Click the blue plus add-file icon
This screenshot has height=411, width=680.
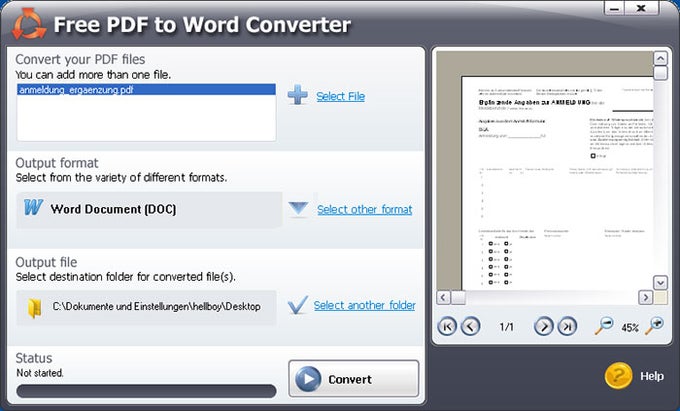point(298,95)
